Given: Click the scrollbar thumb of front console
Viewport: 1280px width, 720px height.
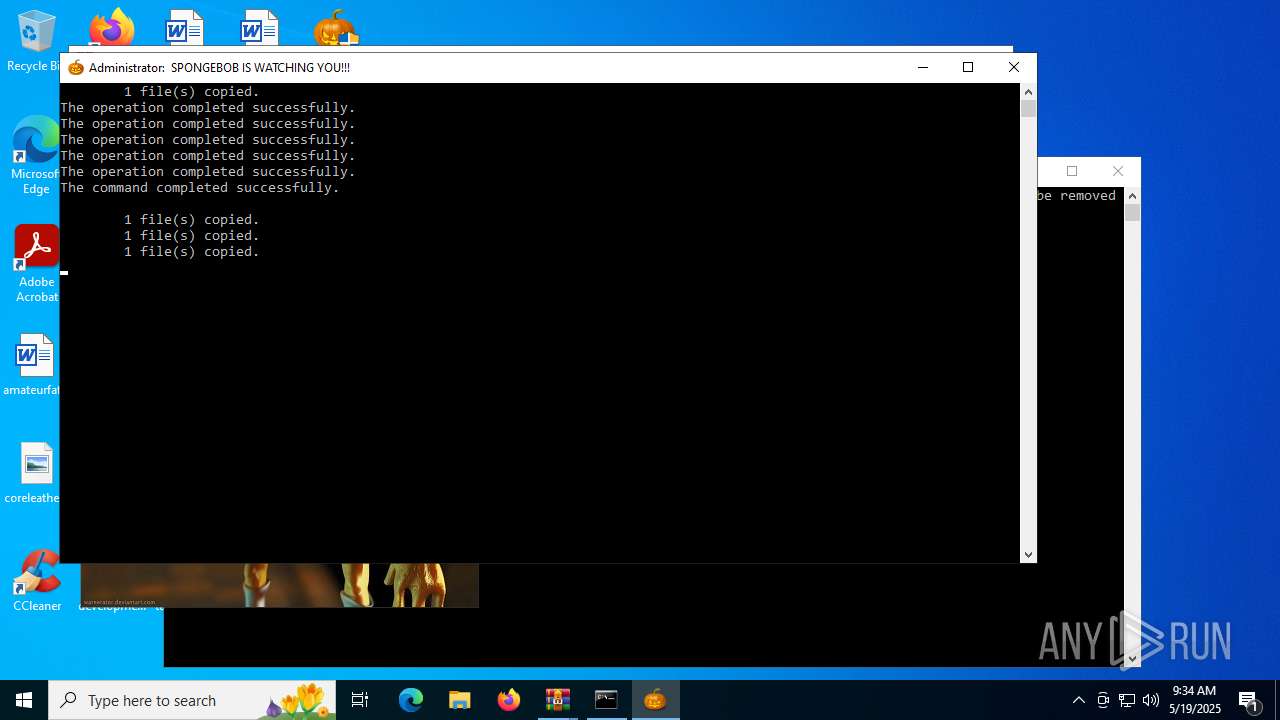Looking at the screenshot, I should point(1028,108).
